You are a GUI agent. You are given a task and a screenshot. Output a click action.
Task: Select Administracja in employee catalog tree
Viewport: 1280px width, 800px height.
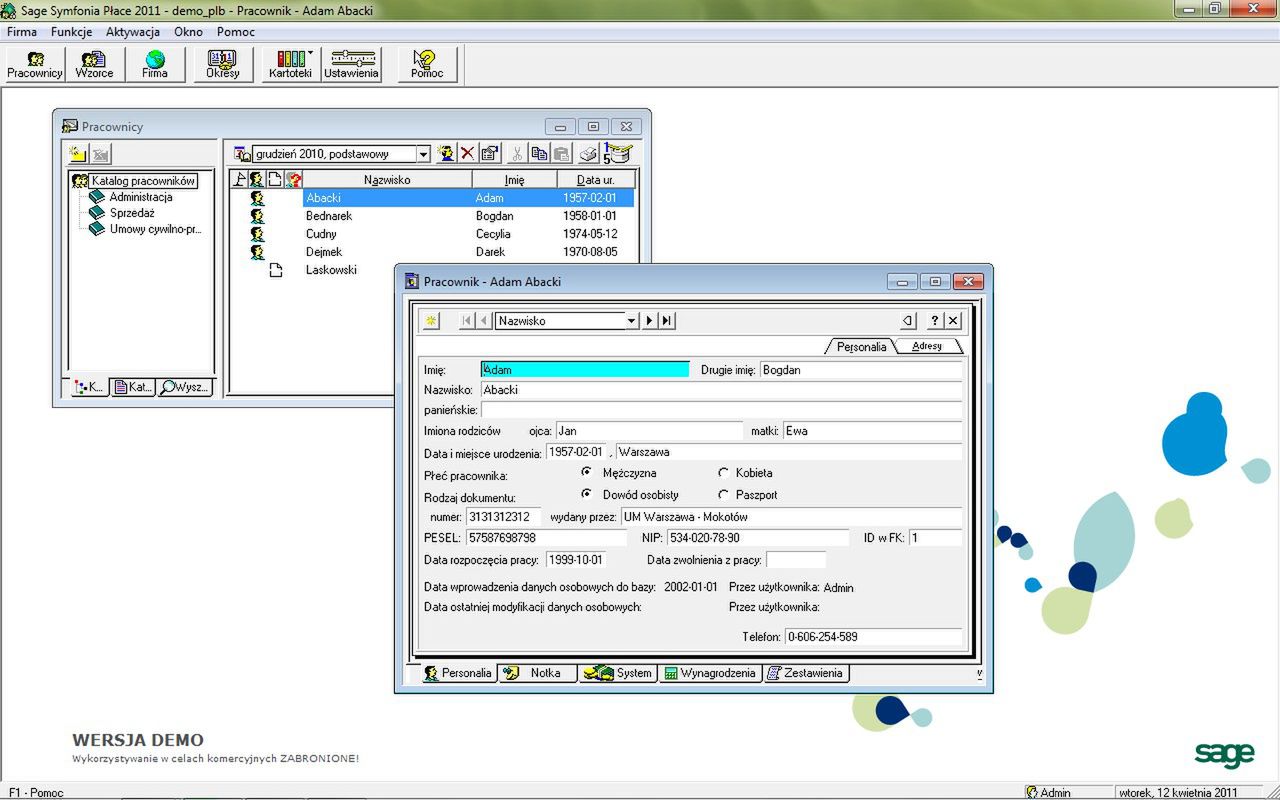click(x=141, y=197)
